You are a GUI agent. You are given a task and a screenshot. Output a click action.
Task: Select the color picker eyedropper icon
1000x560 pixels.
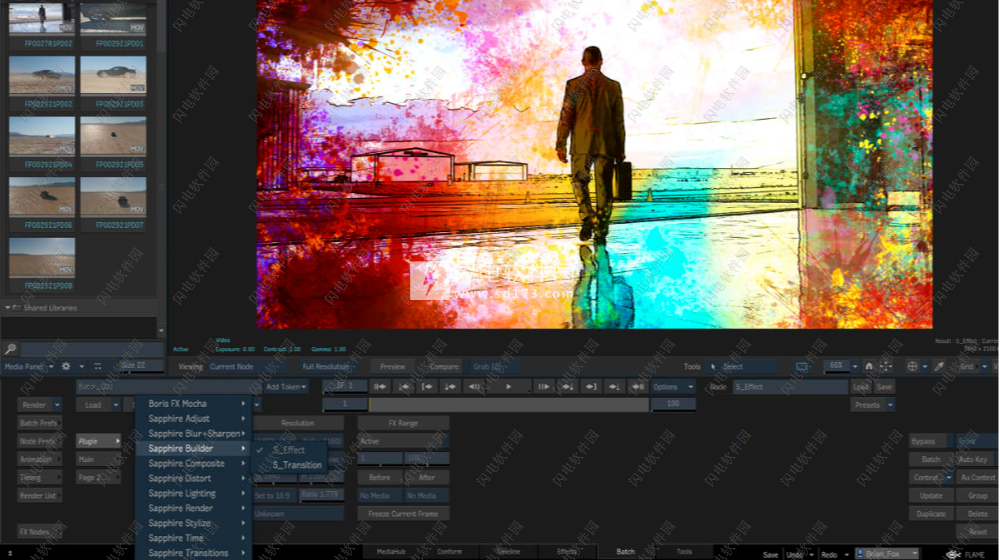(939, 366)
